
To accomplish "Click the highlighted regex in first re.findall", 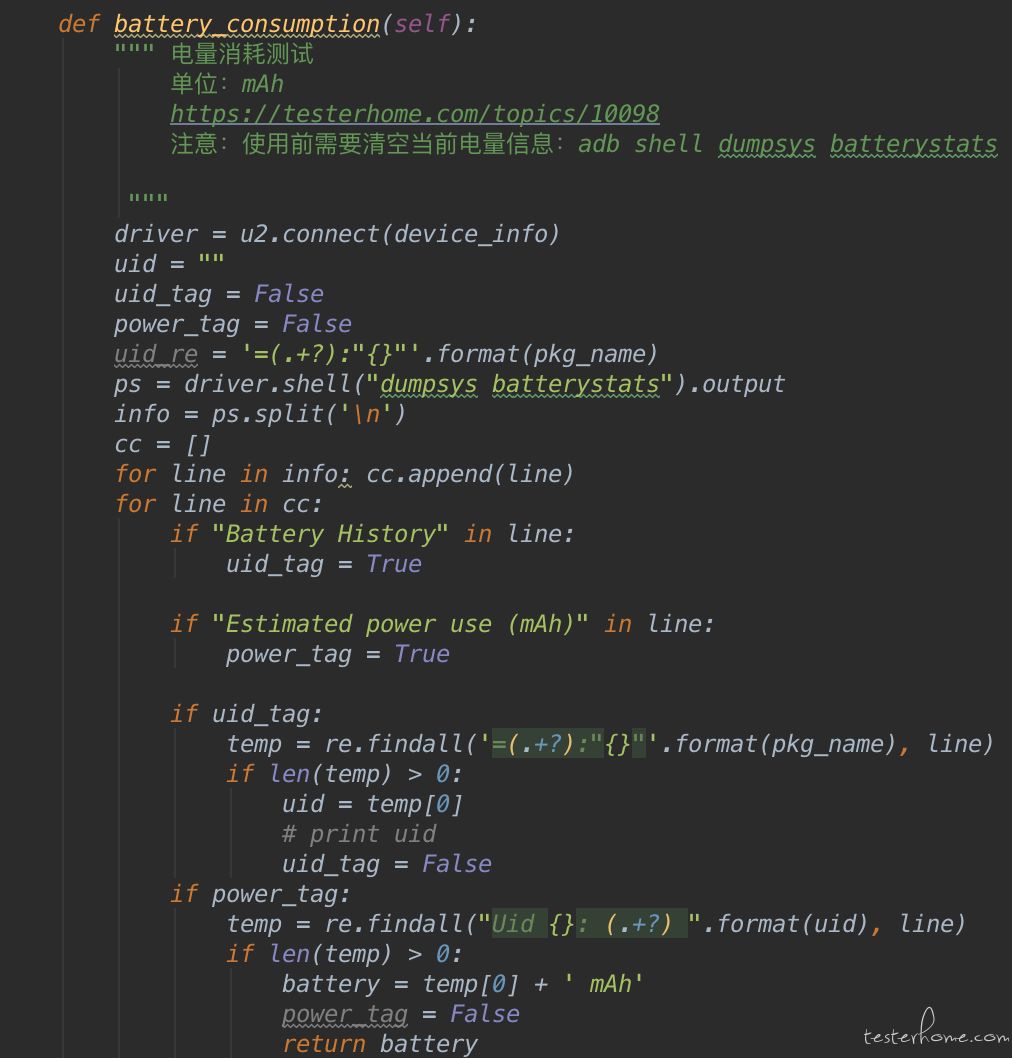I will (569, 744).
